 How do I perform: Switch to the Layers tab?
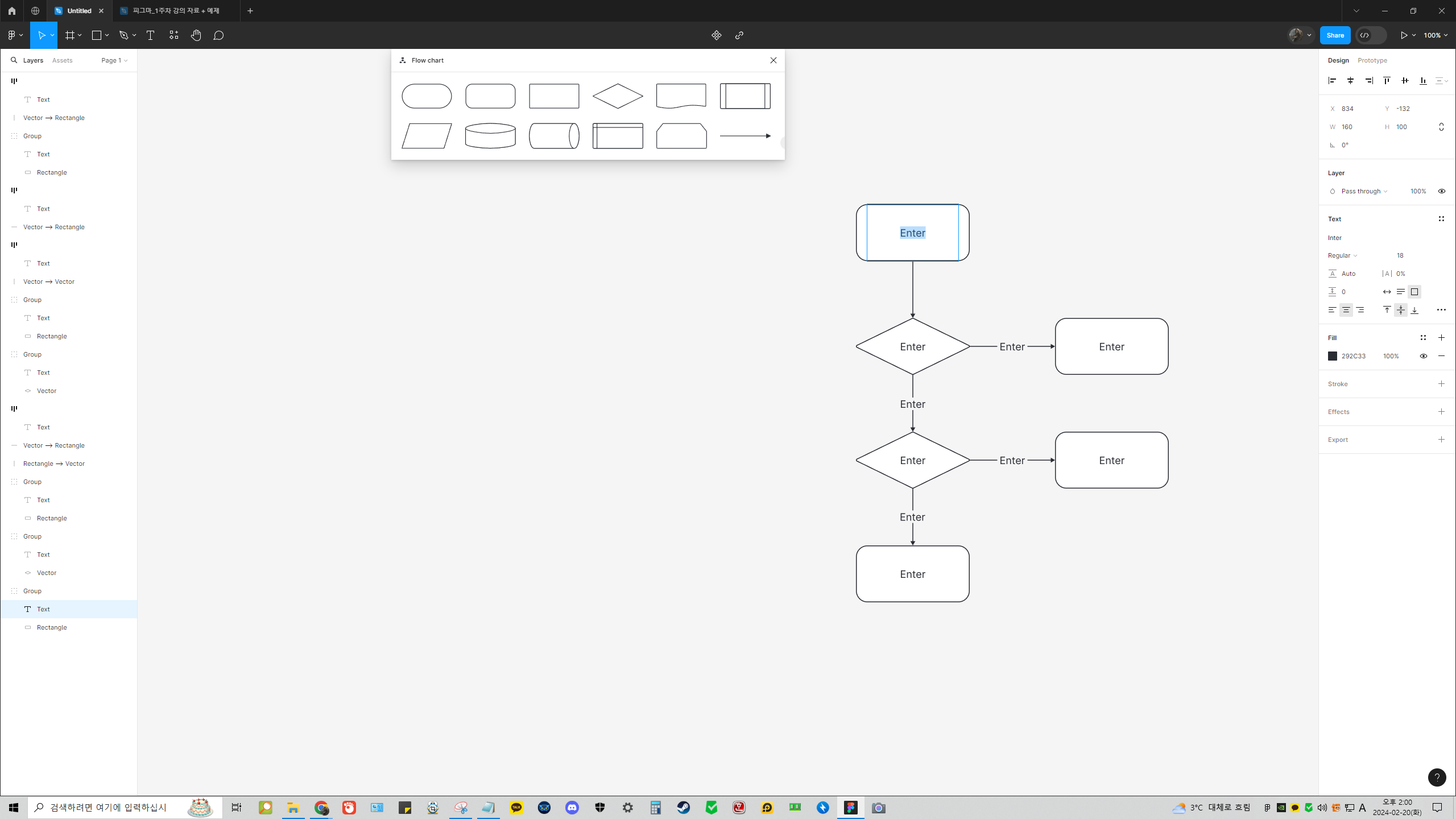point(33,60)
